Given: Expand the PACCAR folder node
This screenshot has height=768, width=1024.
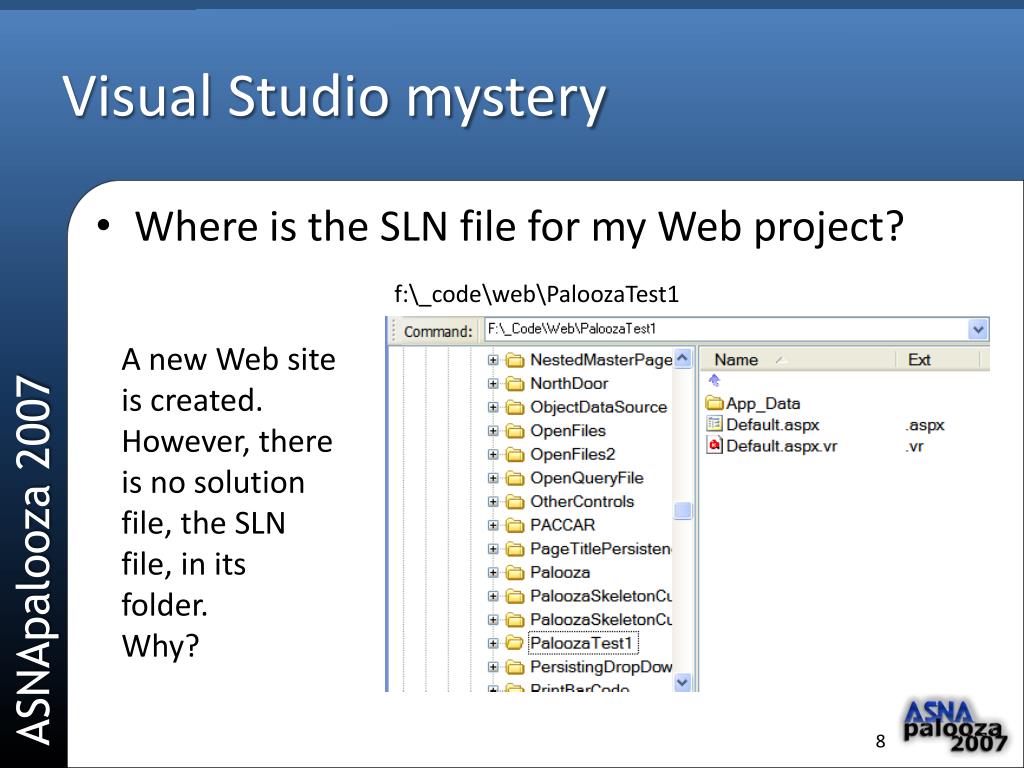Looking at the screenshot, I should [493, 525].
